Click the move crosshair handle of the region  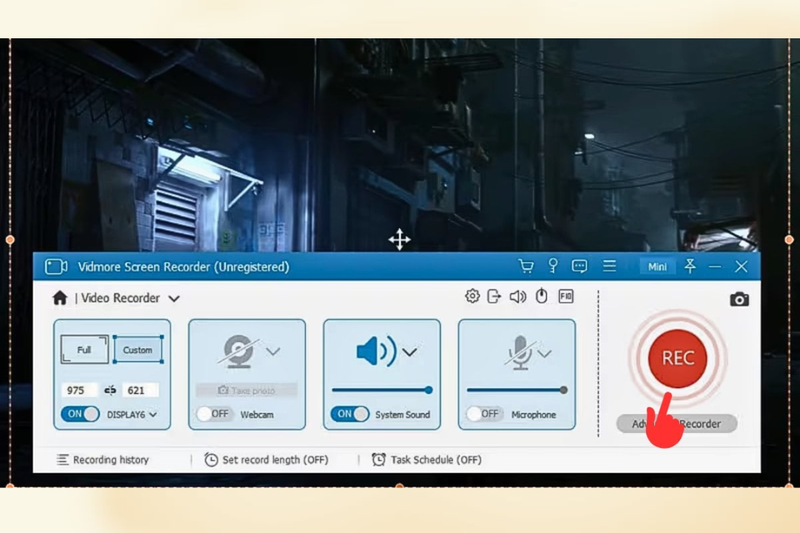[x=399, y=239]
